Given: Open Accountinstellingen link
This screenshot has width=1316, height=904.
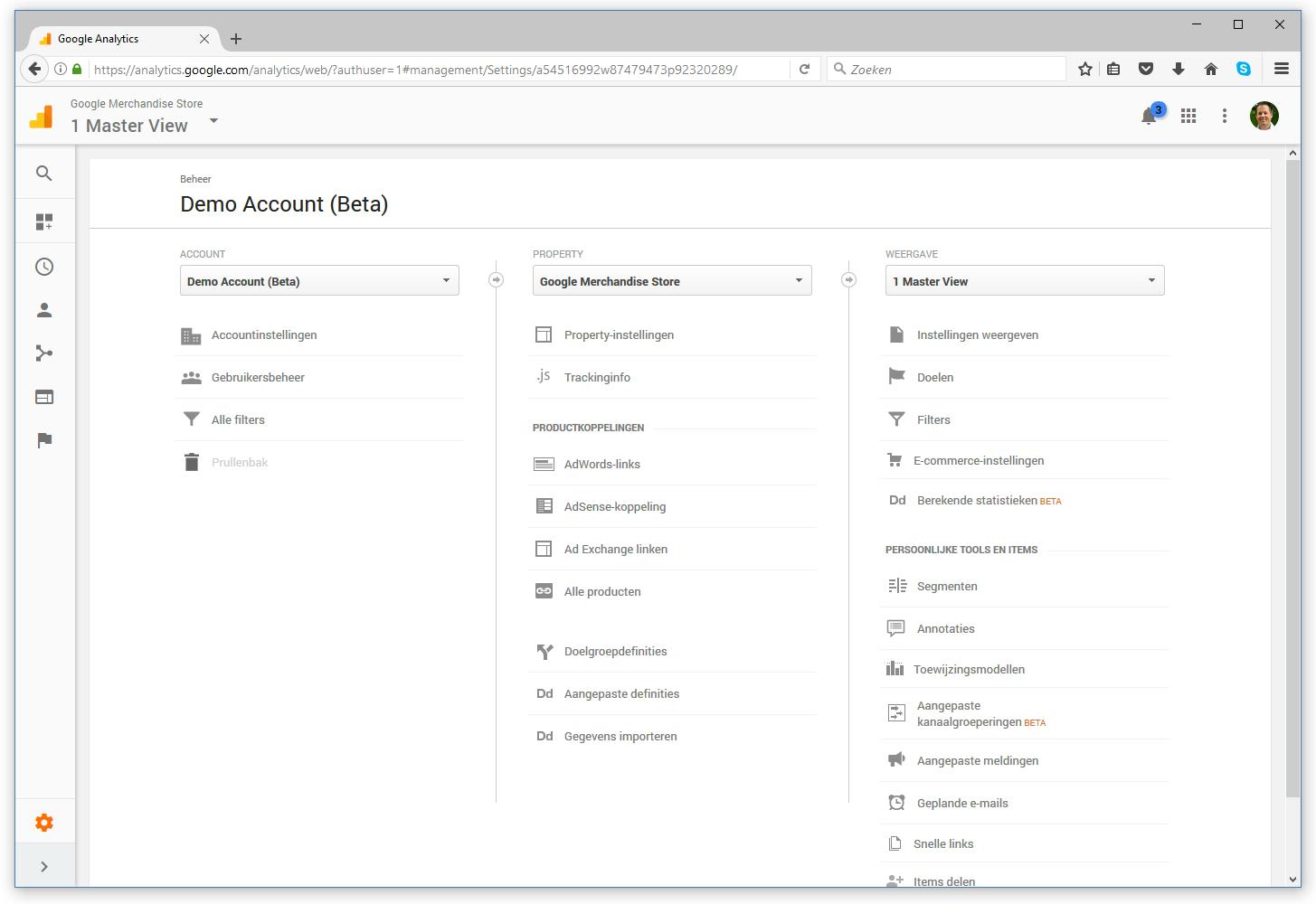Looking at the screenshot, I should click(264, 335).
